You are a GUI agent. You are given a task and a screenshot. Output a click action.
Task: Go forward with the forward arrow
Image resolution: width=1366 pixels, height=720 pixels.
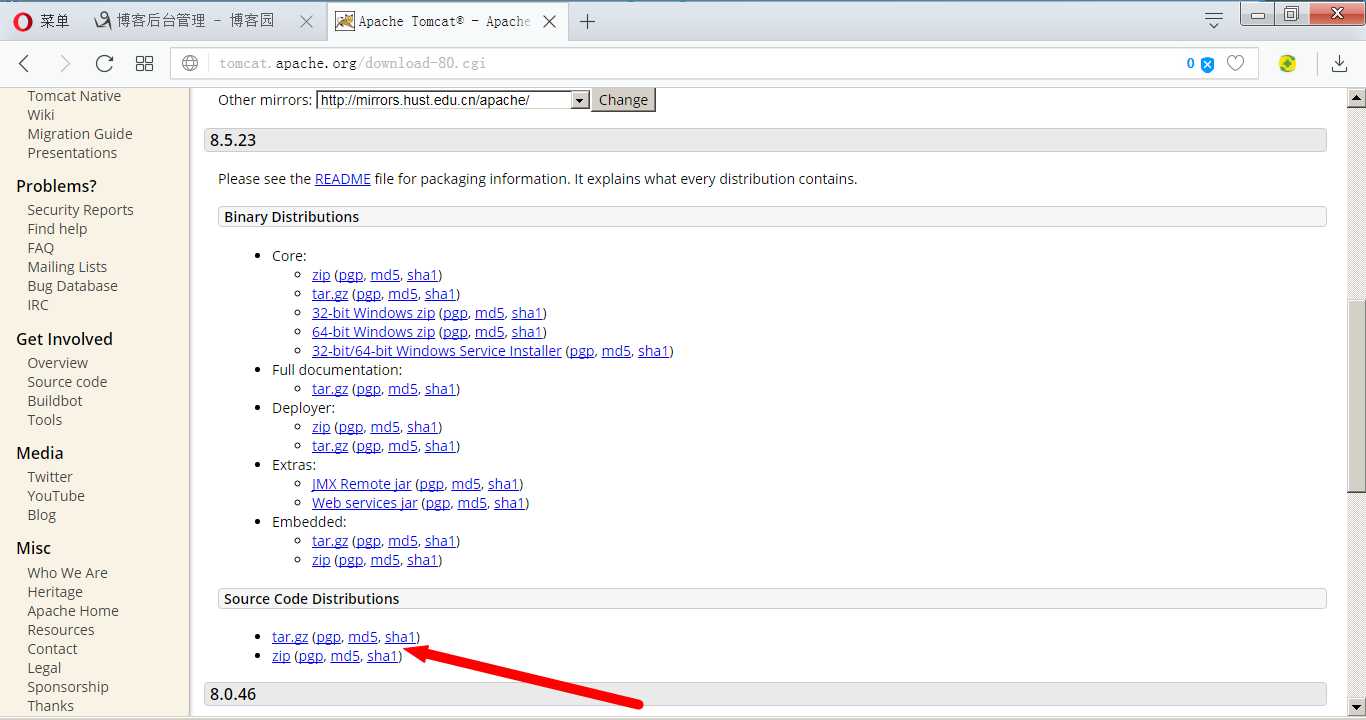(x=65, y=64)
